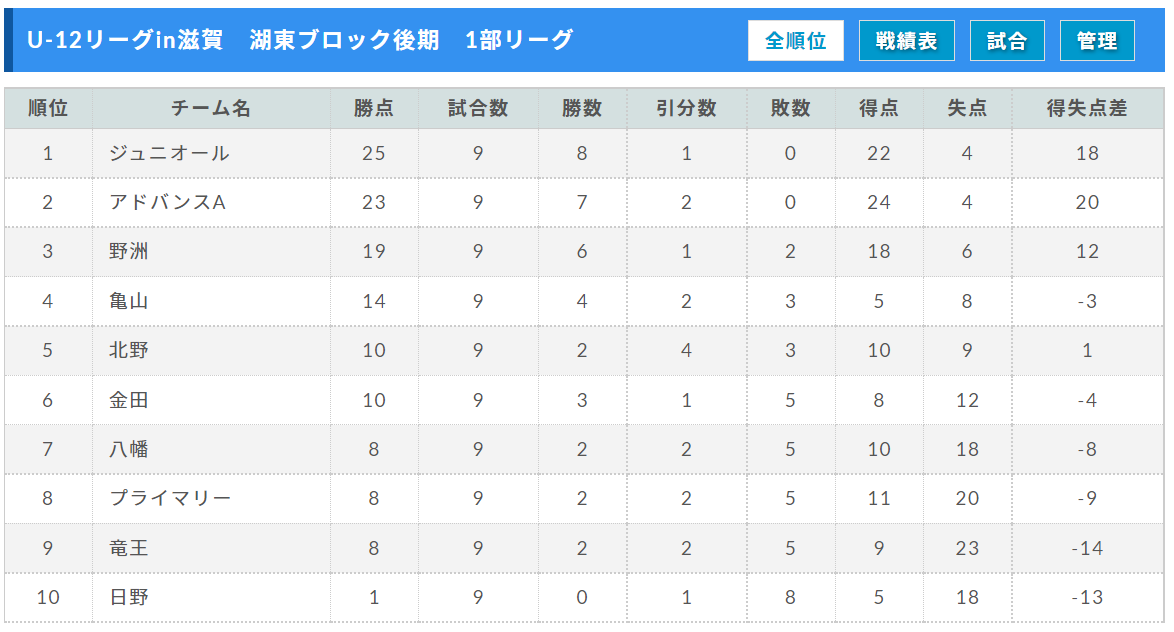Click the チーム名 column header
This screenshot has width=1174, height=632.
pos(211,109)
